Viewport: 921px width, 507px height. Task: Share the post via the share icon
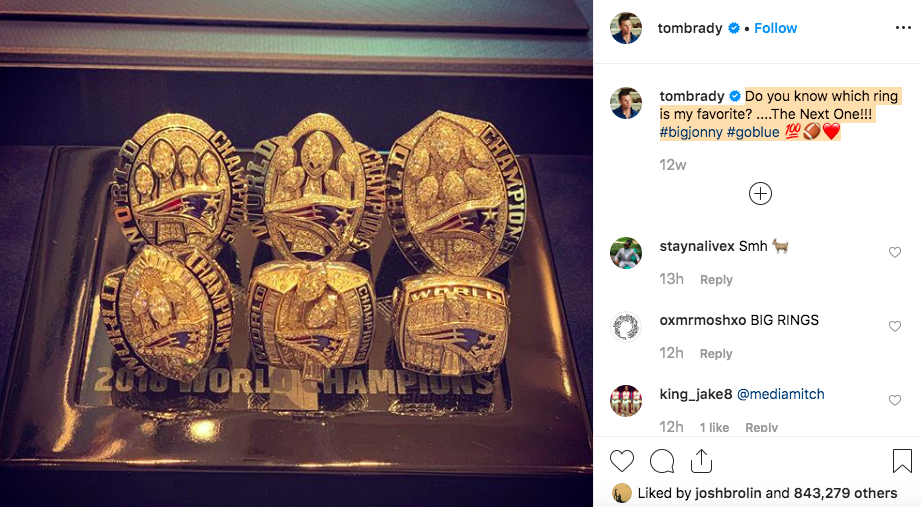pyautogui.click(x=701, y=461)
